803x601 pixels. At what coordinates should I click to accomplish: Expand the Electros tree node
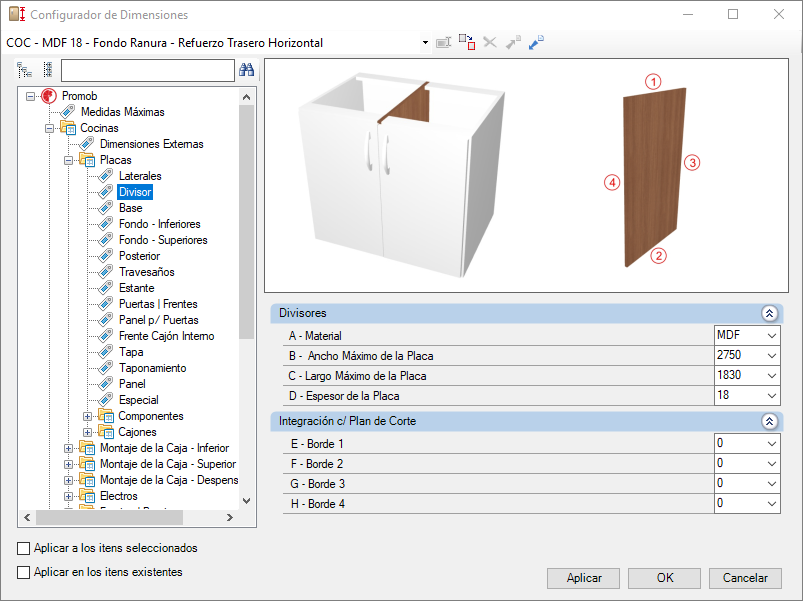pos(69,496)
